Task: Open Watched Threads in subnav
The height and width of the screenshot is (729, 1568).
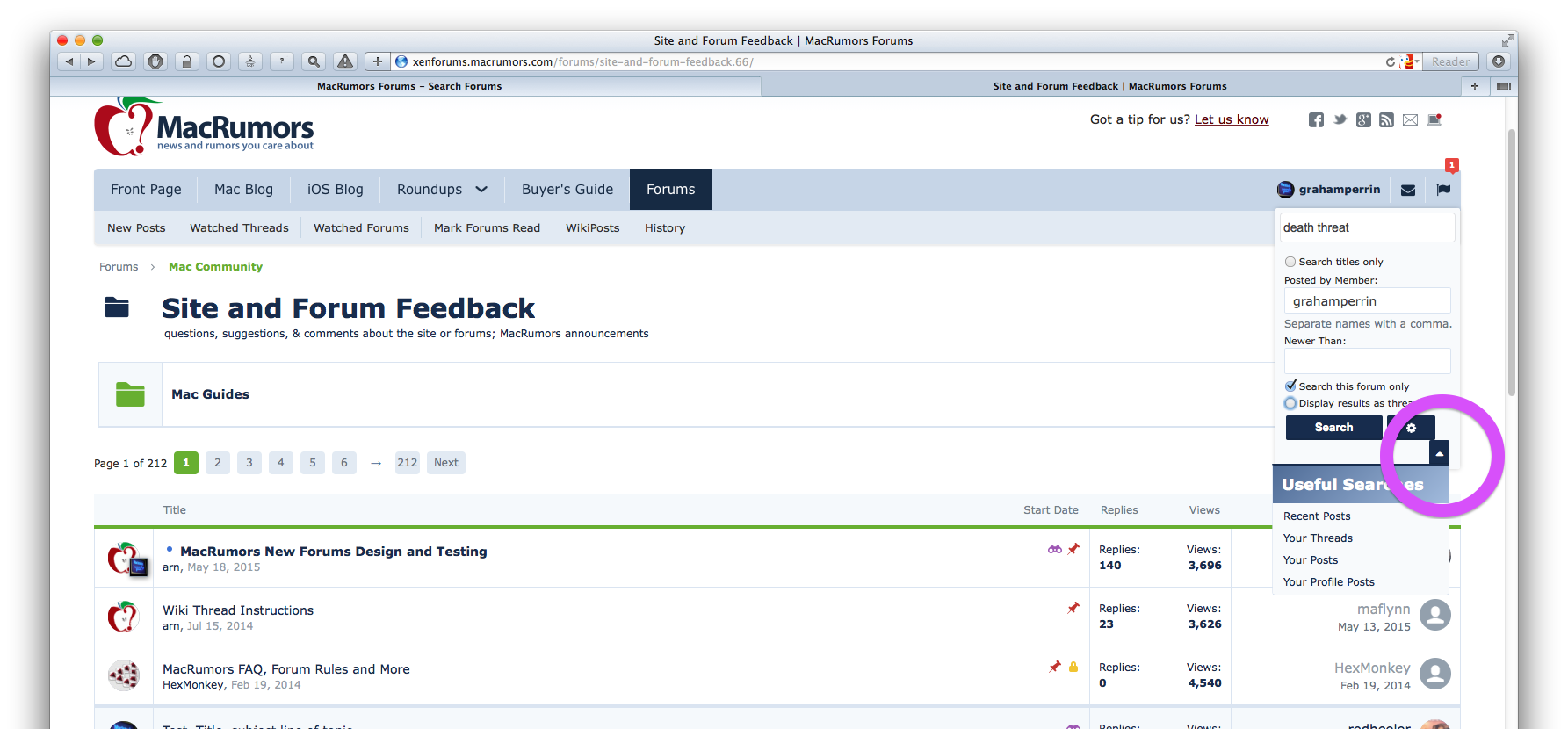Action: point(239,228)
